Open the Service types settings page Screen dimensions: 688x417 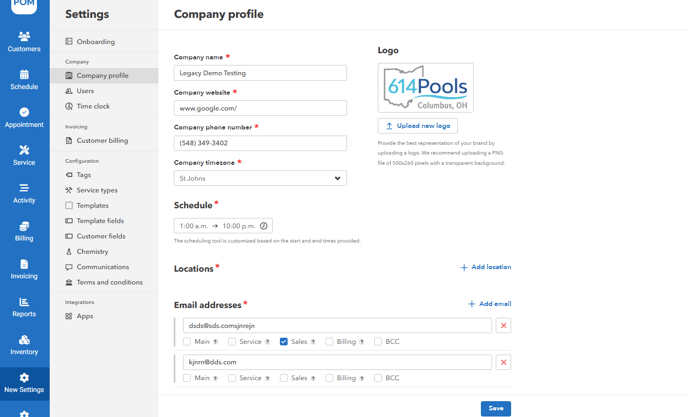[x=97, y=190]
